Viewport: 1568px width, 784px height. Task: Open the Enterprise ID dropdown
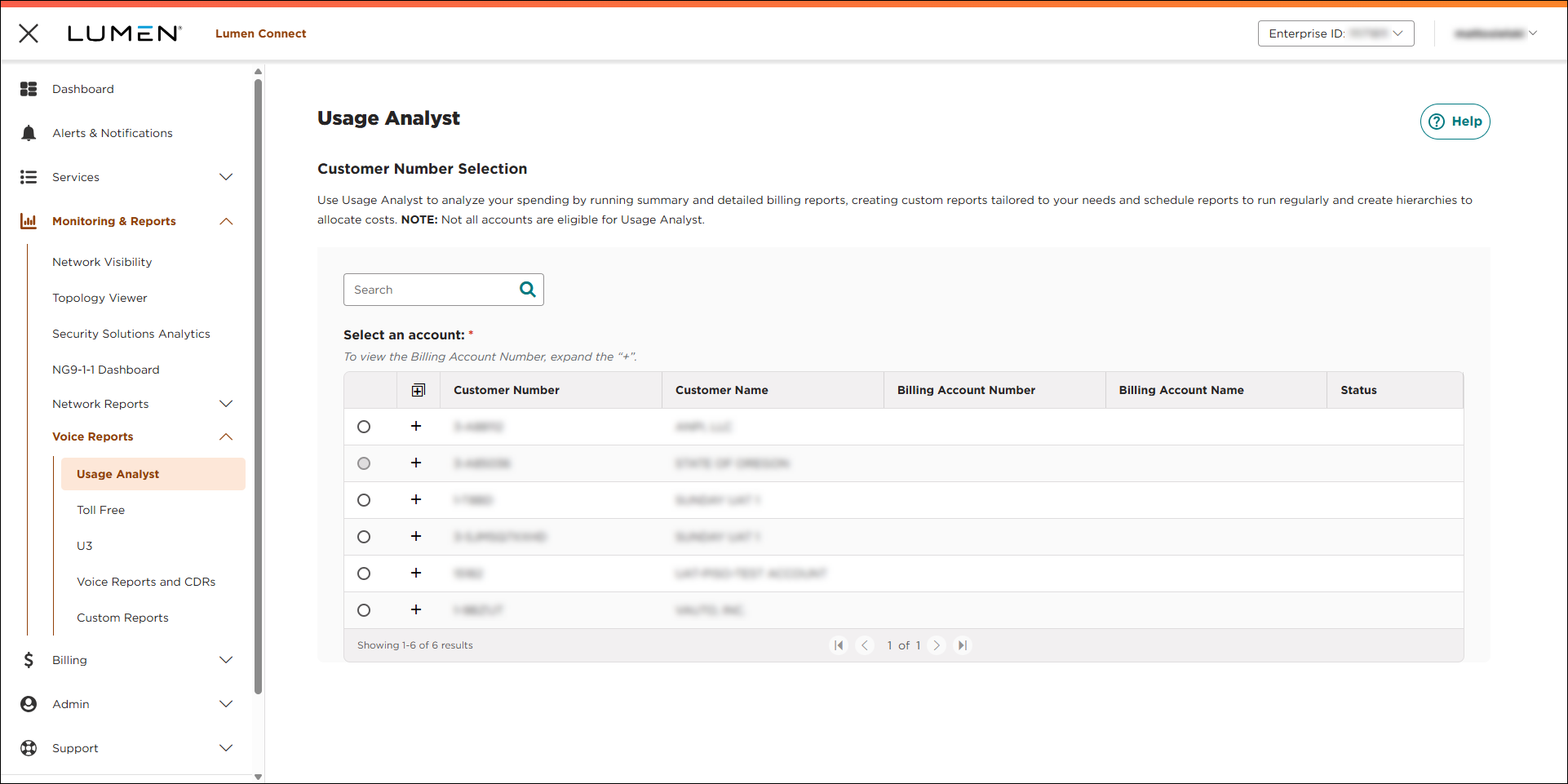[x=1335, y=33]
